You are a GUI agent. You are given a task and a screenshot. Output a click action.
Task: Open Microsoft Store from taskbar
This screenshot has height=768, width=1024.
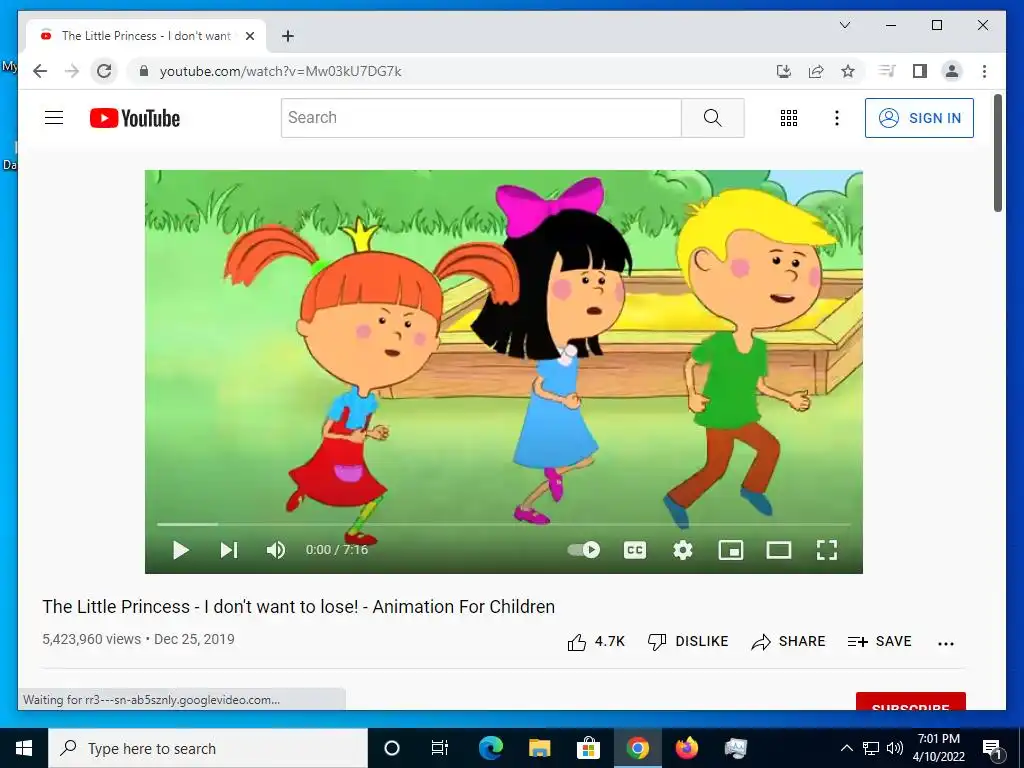point(588,748)
